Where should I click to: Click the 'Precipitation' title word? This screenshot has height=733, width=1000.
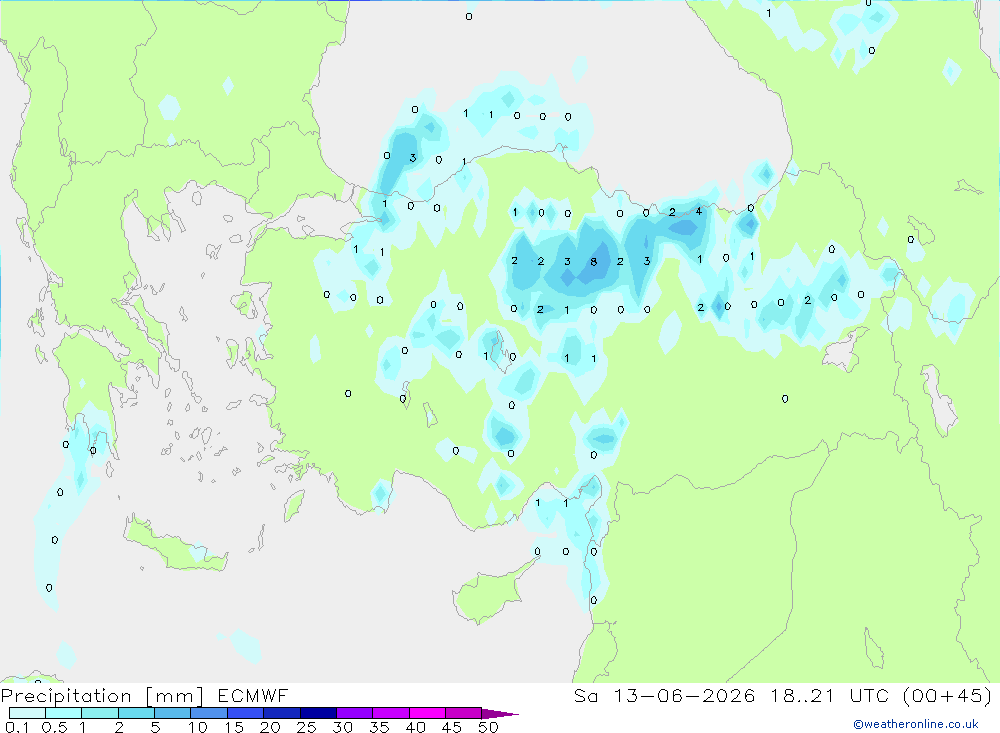(x=66, y=696)
